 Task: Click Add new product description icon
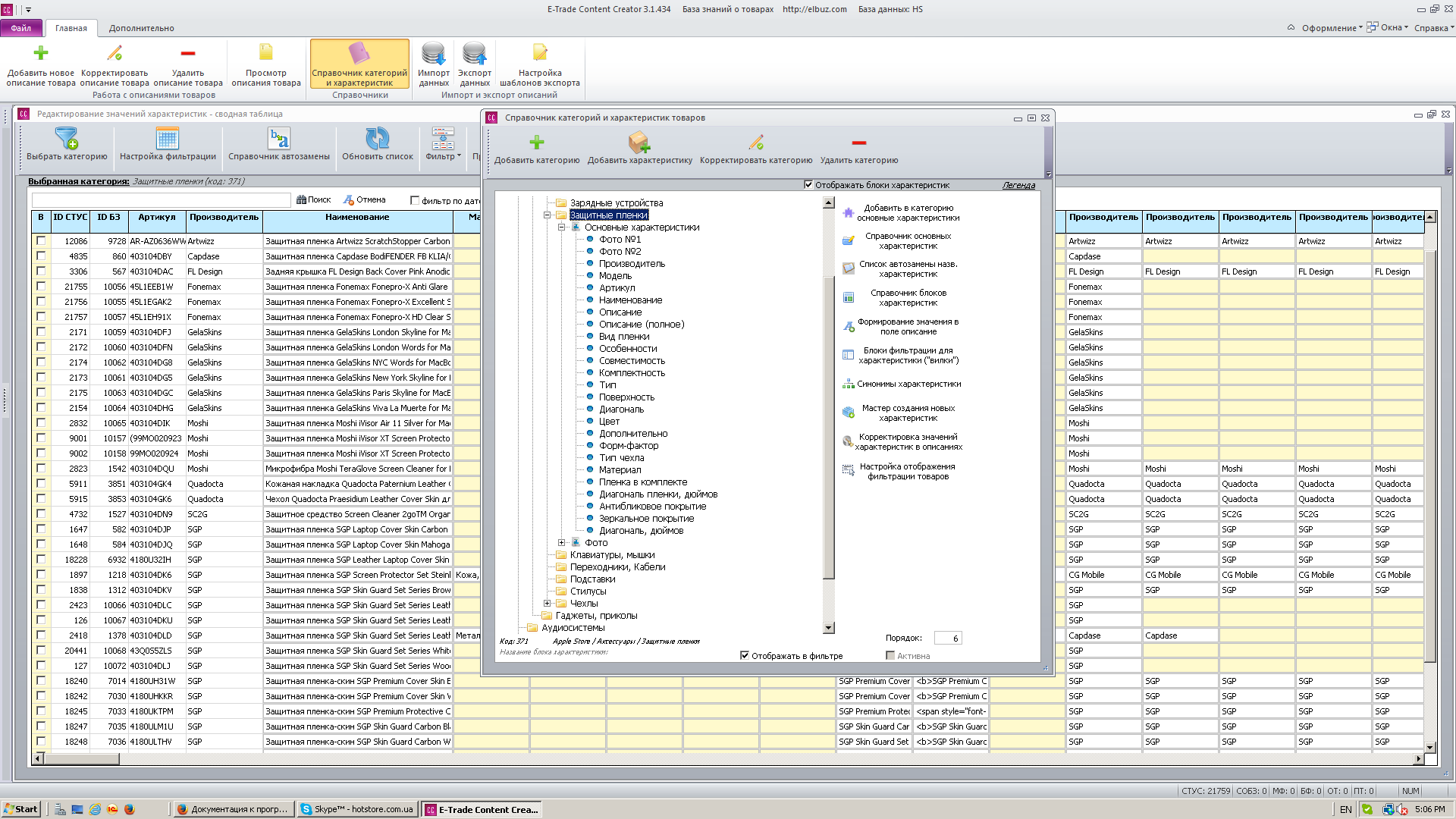[41, 53]
